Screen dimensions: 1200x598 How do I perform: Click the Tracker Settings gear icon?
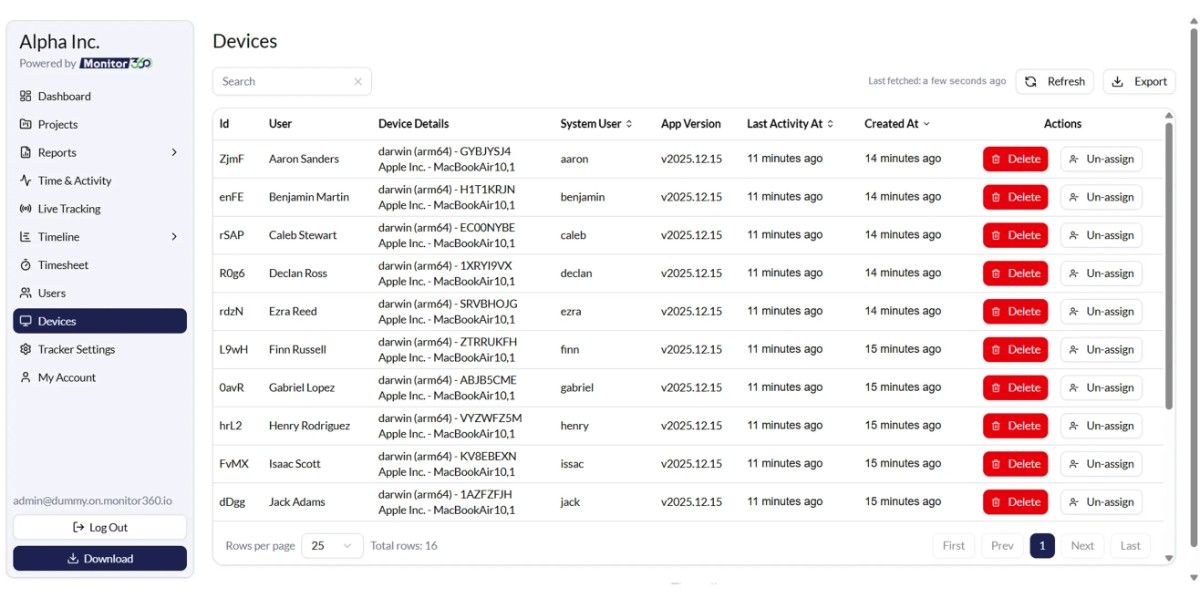point(26,349)
